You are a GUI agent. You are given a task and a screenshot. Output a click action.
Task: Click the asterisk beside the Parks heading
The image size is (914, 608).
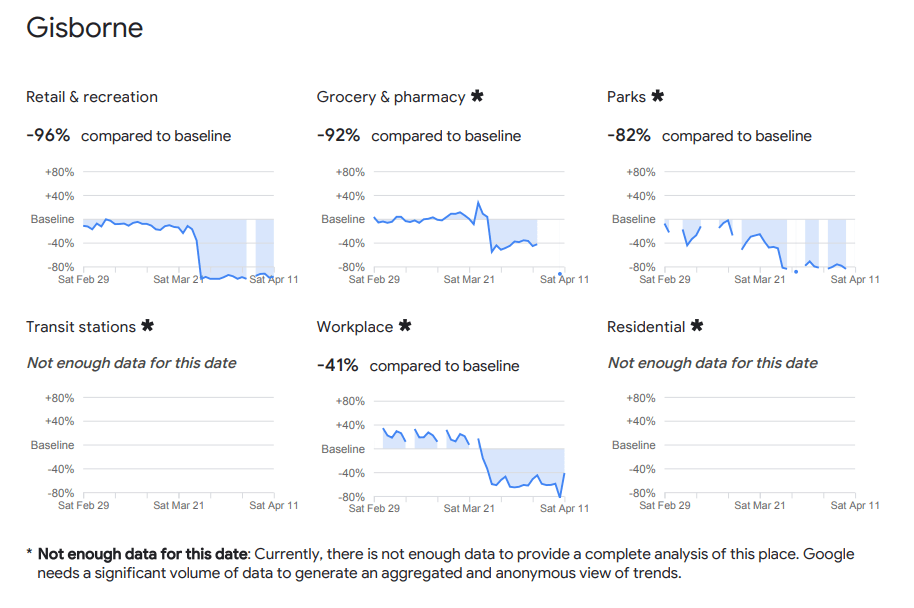click(658, 96)
